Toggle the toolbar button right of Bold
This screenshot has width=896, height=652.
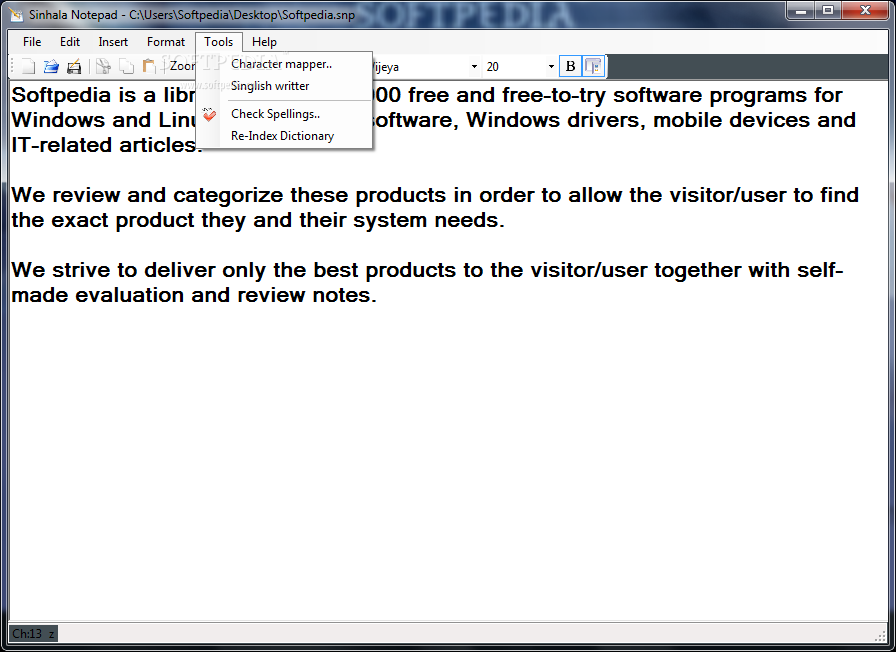tap(593, 66)
